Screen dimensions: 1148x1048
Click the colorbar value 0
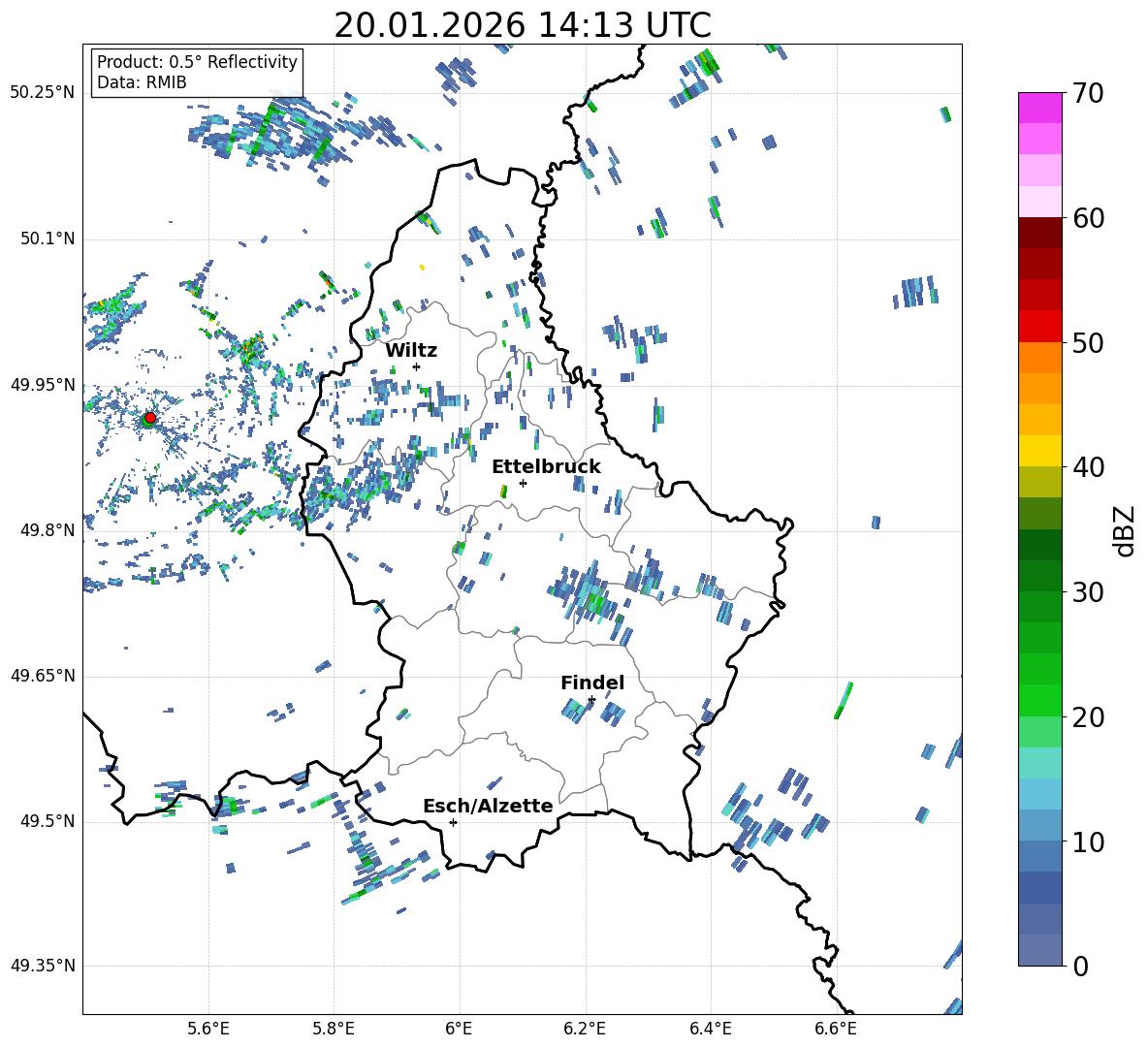[x=1080, y=966]
